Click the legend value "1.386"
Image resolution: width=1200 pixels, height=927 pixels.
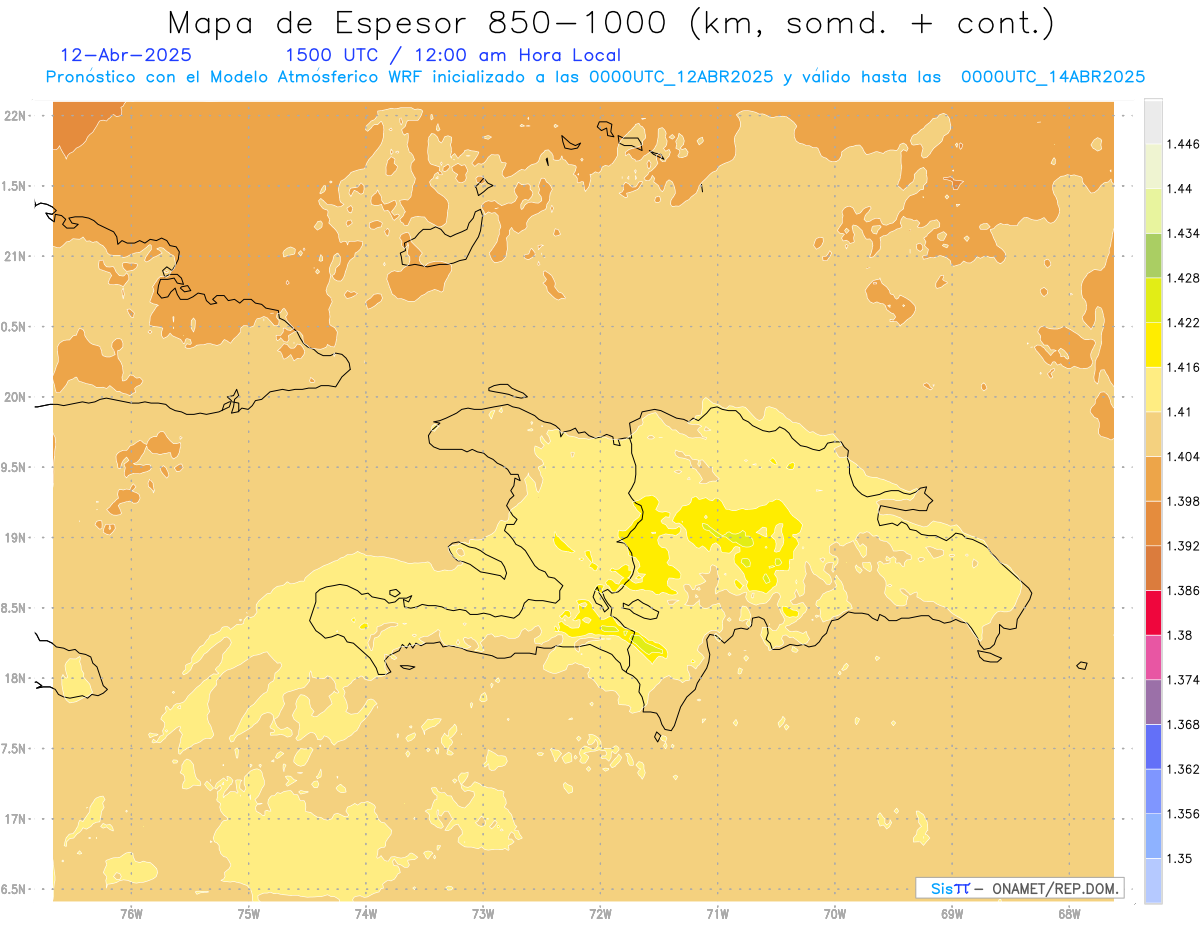pyautogui.click(x=1183, y=591)
